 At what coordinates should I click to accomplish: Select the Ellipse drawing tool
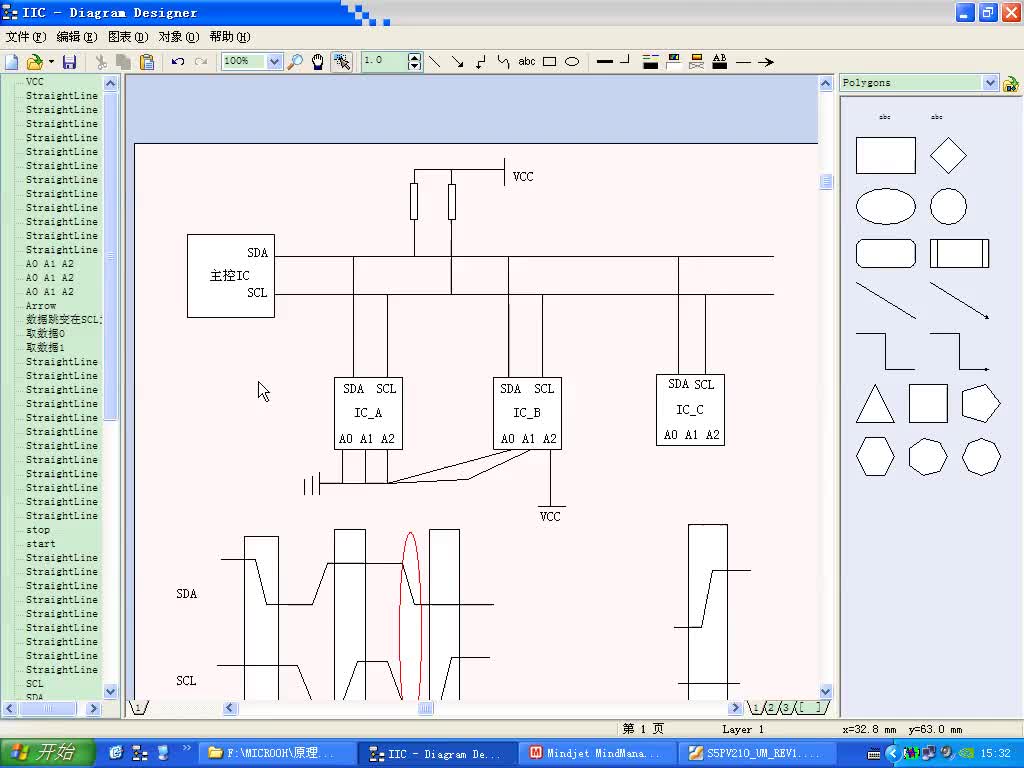point(570,61)
